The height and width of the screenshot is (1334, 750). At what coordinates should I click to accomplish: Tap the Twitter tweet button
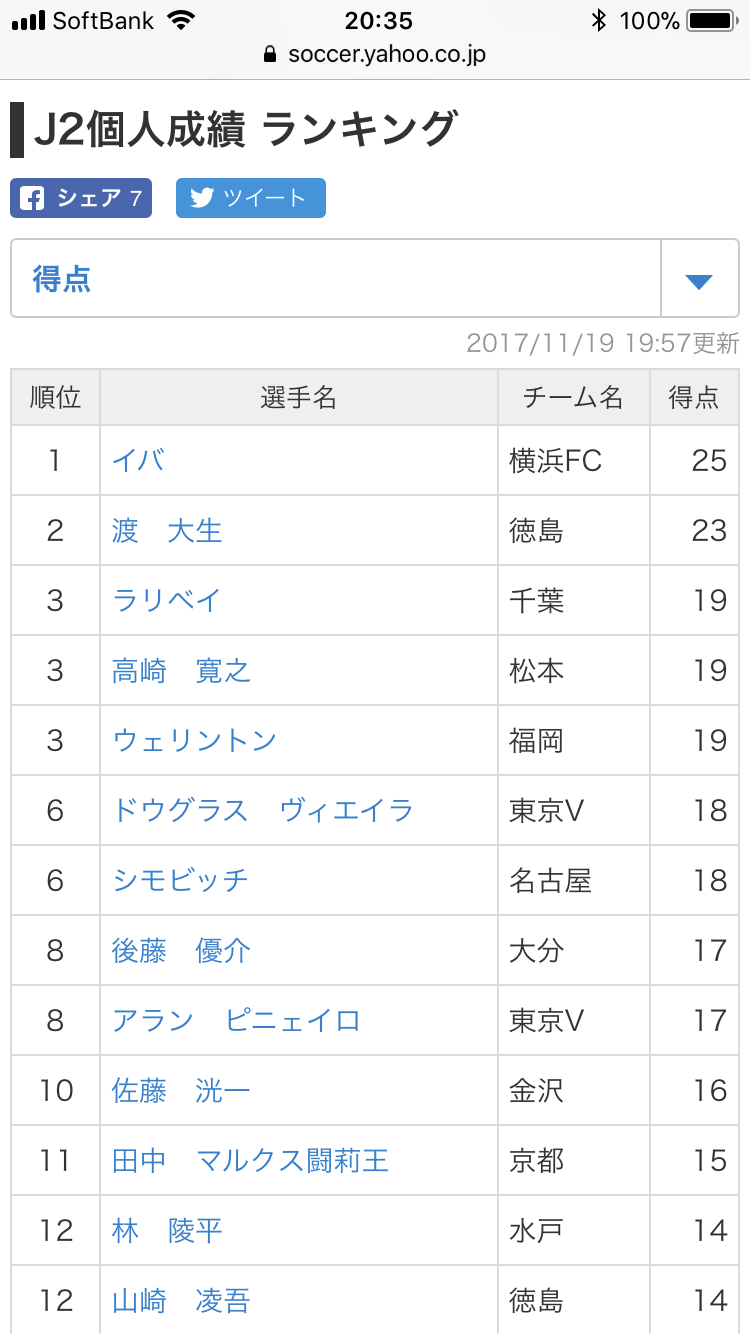250,198
